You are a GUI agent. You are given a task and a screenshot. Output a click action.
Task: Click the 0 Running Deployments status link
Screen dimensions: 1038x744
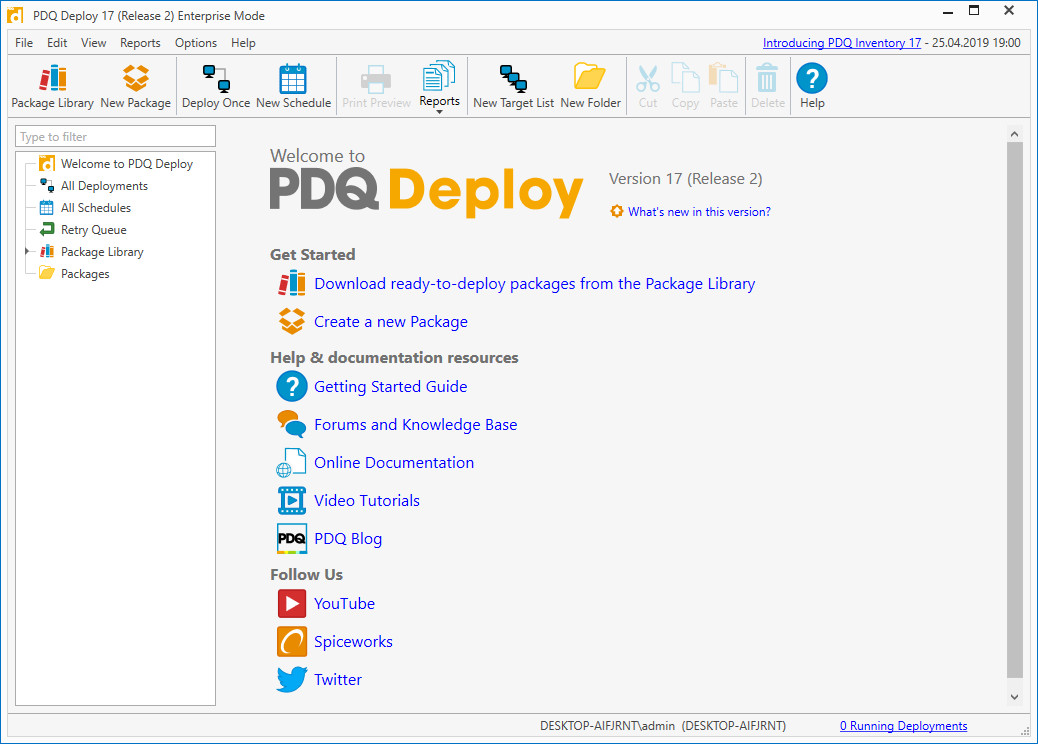tap(903, 726)
